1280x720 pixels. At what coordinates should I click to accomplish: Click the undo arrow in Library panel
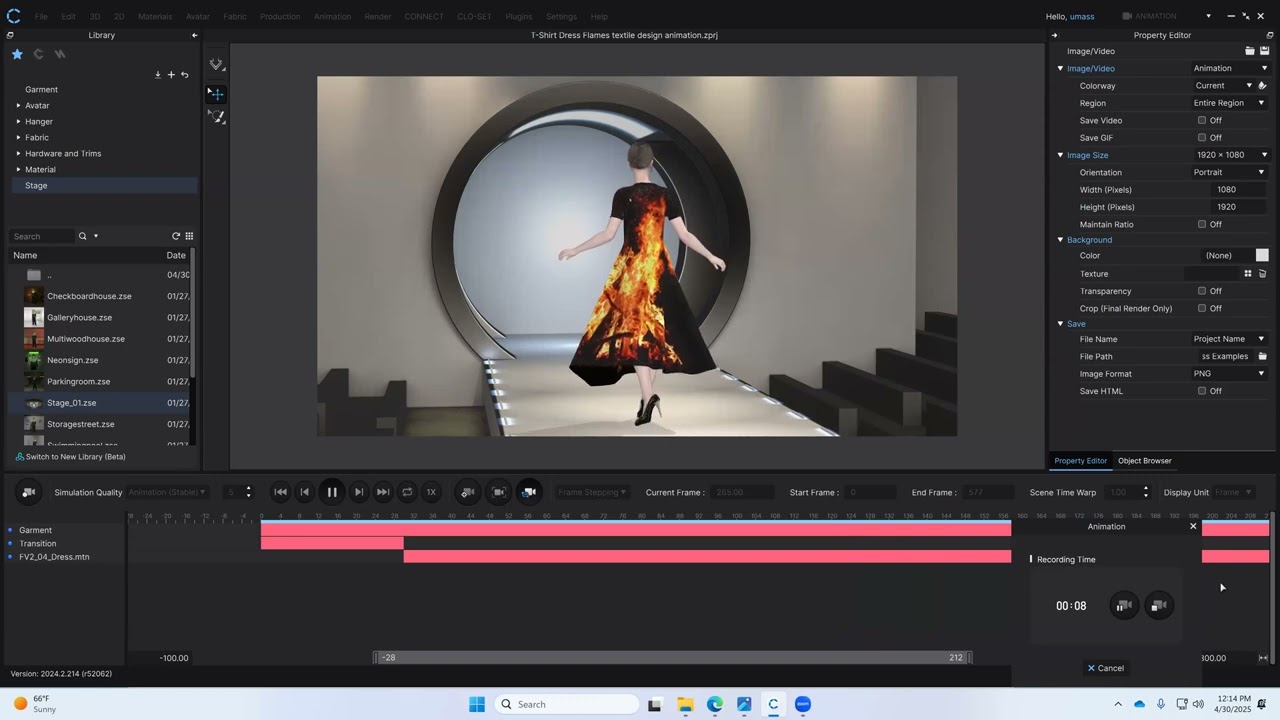[184, 75]
